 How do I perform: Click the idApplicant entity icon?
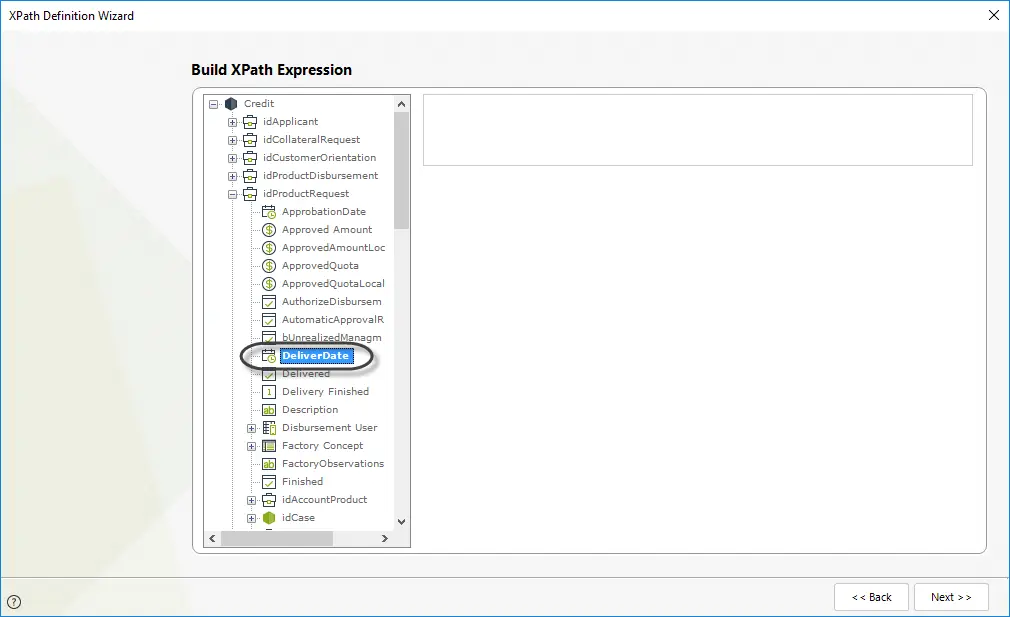pyautogui.click(x=250, y=122)
